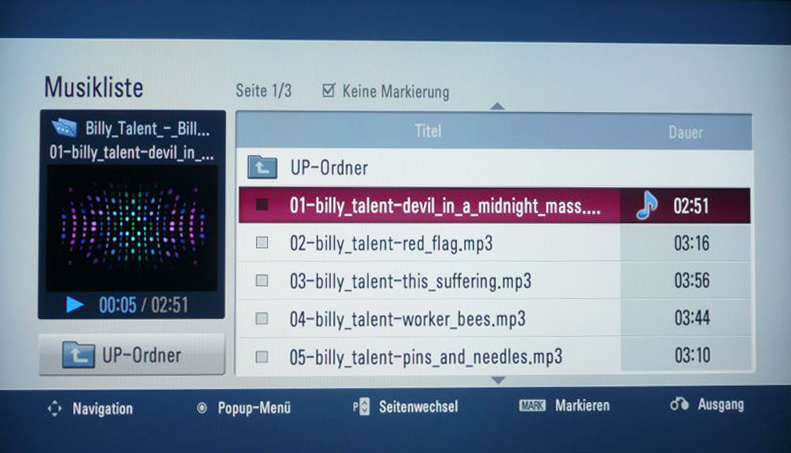Toggle the Keine Markierung checkbox
The height and width of the screenshot is (453, 791).
pyautogui.click(x=328, y=90)
